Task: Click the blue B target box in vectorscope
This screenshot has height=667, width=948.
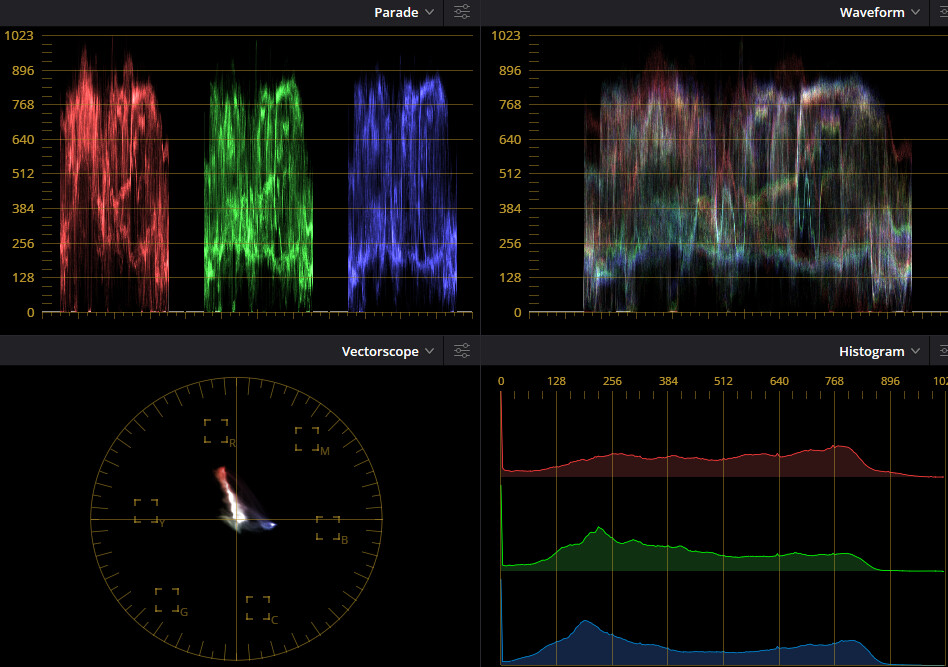Action: (328, 528)
